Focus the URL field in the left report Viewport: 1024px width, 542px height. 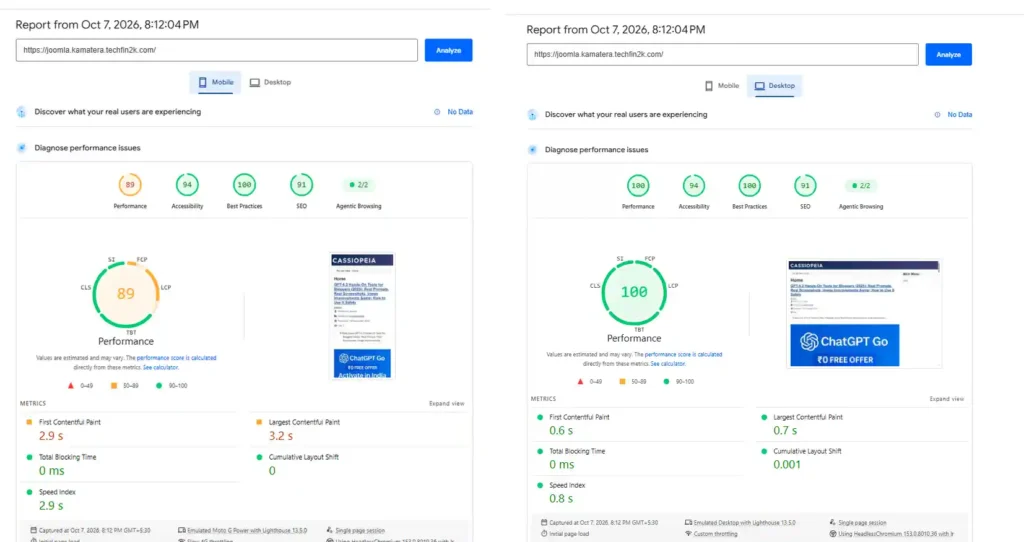(x=217, y=50)
